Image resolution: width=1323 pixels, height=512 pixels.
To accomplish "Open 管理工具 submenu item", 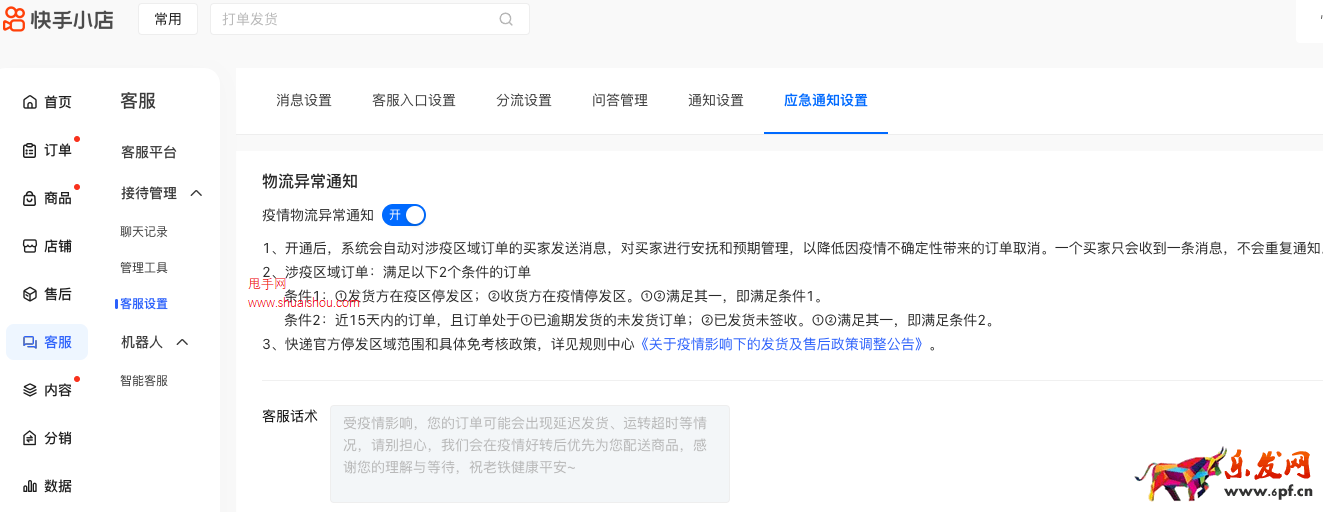I will coord(144,268).
